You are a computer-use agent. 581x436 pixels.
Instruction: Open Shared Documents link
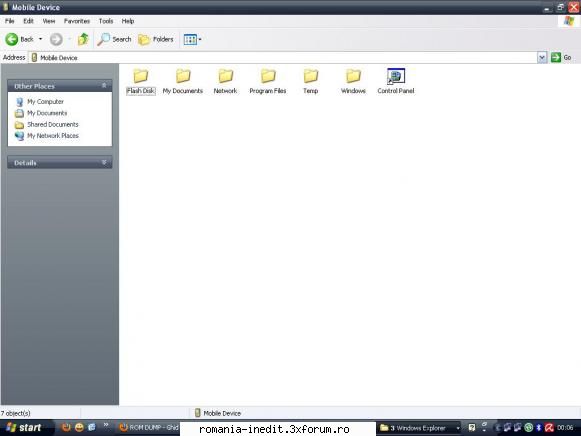pyautogui.click(x=53, y=124)
